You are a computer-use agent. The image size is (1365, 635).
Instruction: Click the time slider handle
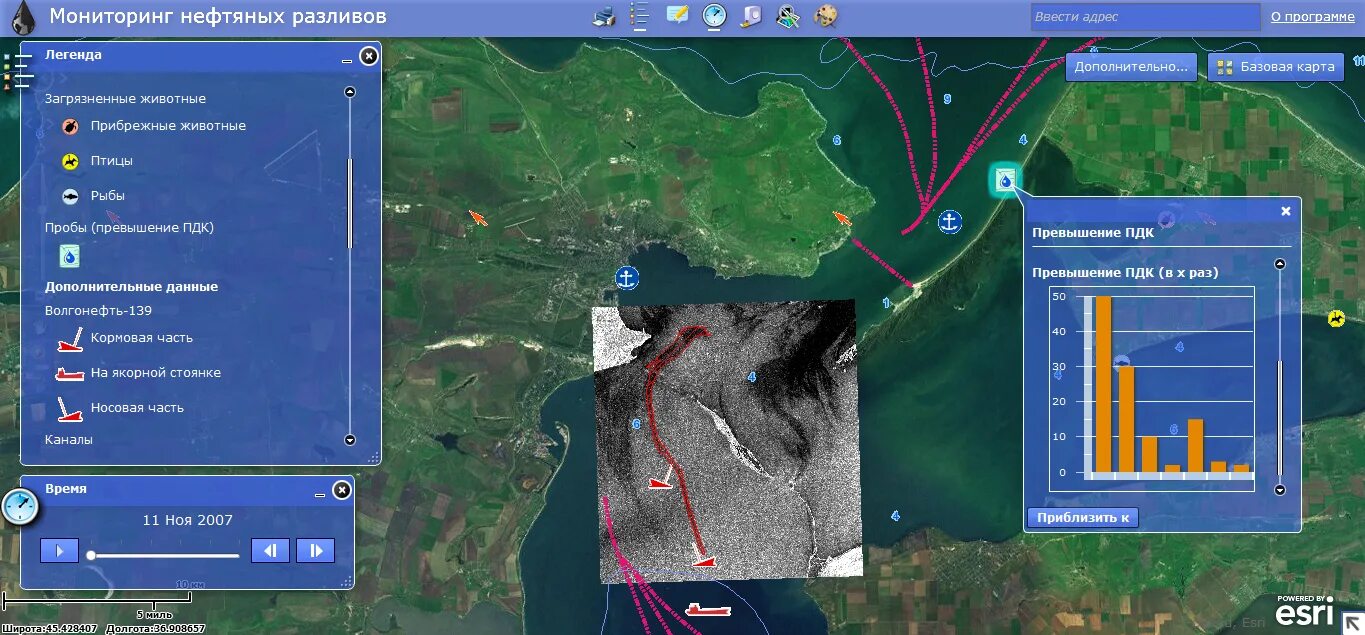coord(91,555)
